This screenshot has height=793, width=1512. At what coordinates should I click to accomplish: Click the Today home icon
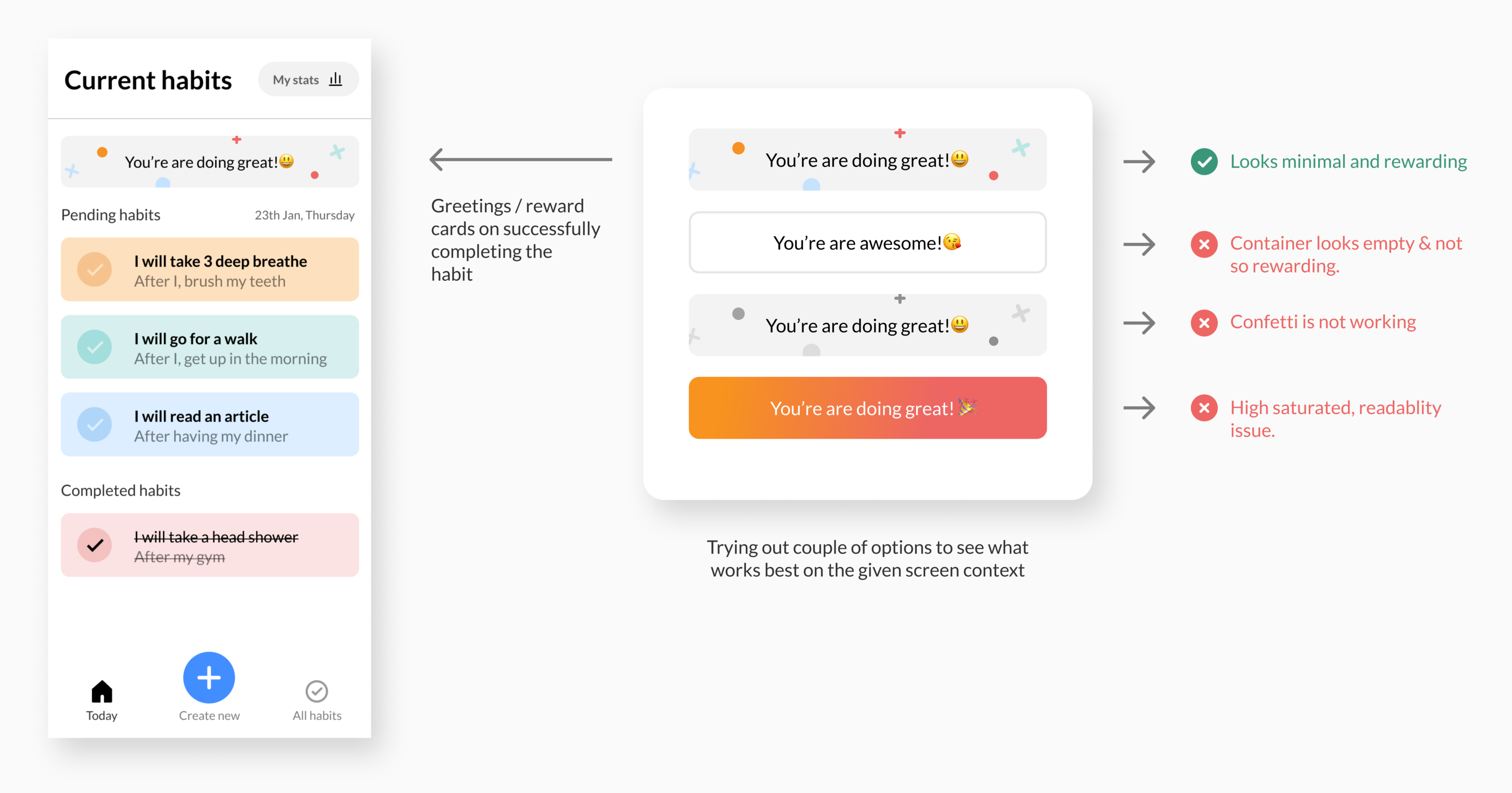[x=101, y=691]
